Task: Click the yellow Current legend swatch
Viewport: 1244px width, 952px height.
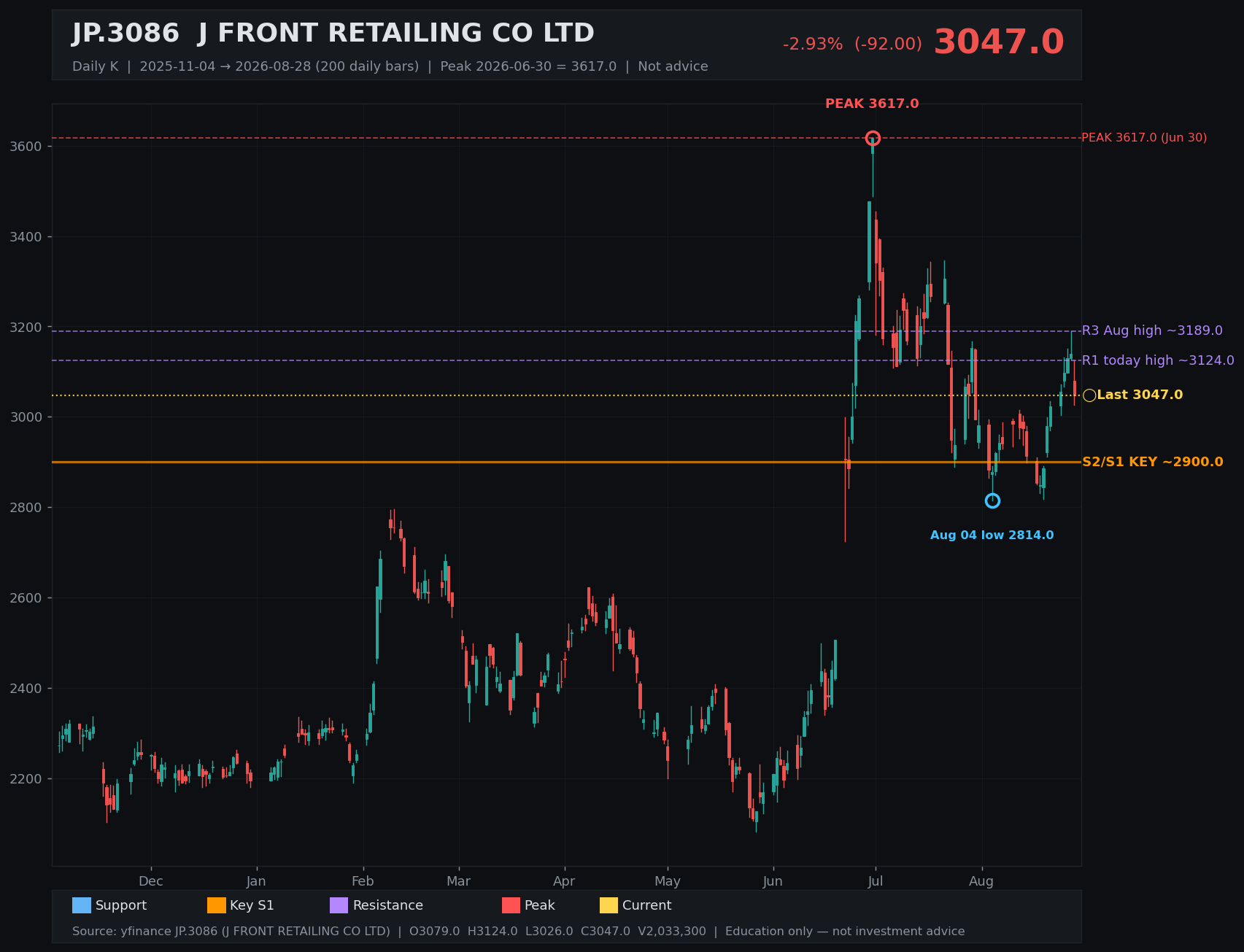Action: (609, 905)
